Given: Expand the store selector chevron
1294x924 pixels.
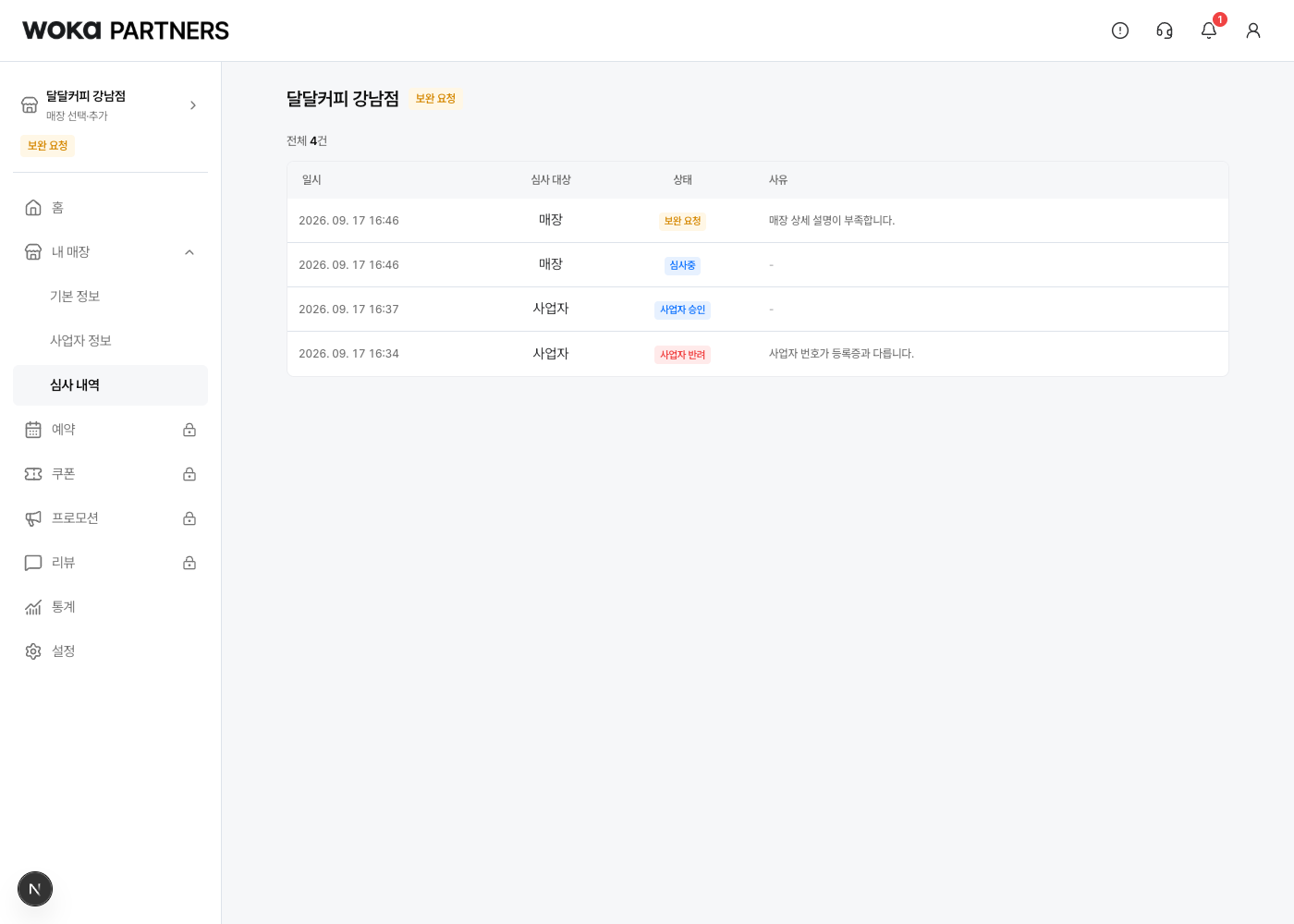Looking at the screenshot, I should (193, 105).
